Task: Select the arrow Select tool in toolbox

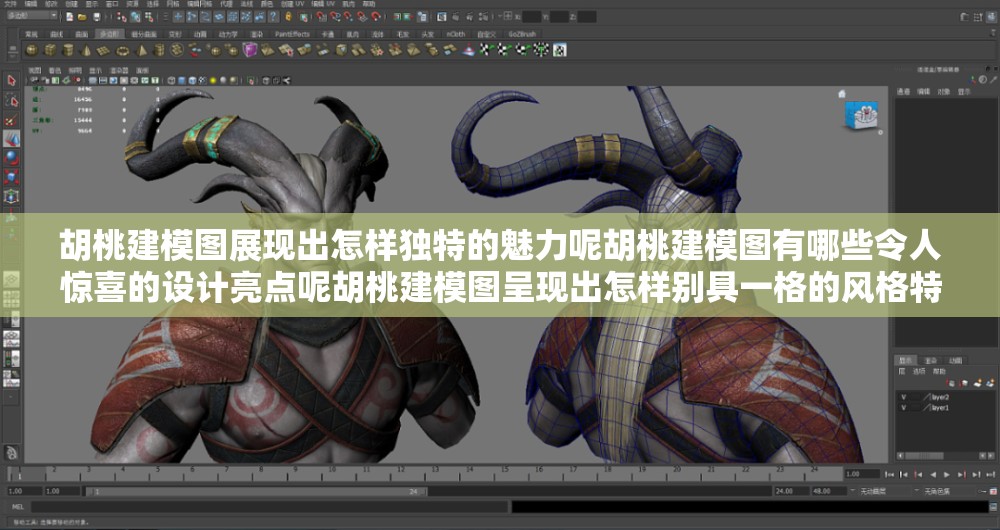Action: click(11, 80)
